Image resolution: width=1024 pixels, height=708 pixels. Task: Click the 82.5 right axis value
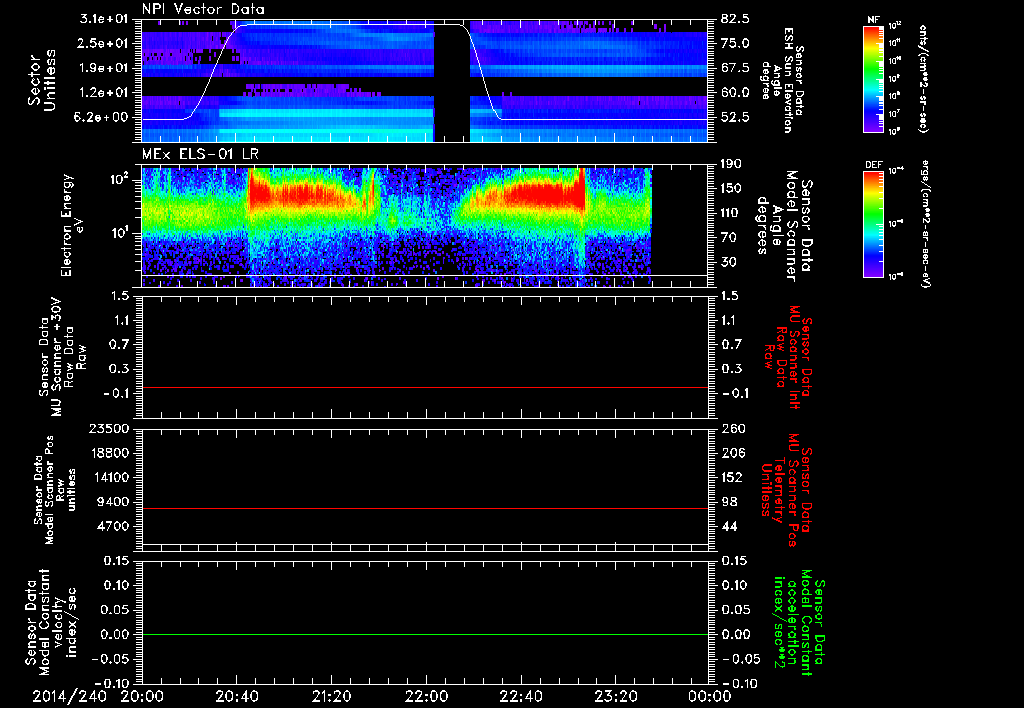coord(735,19)
